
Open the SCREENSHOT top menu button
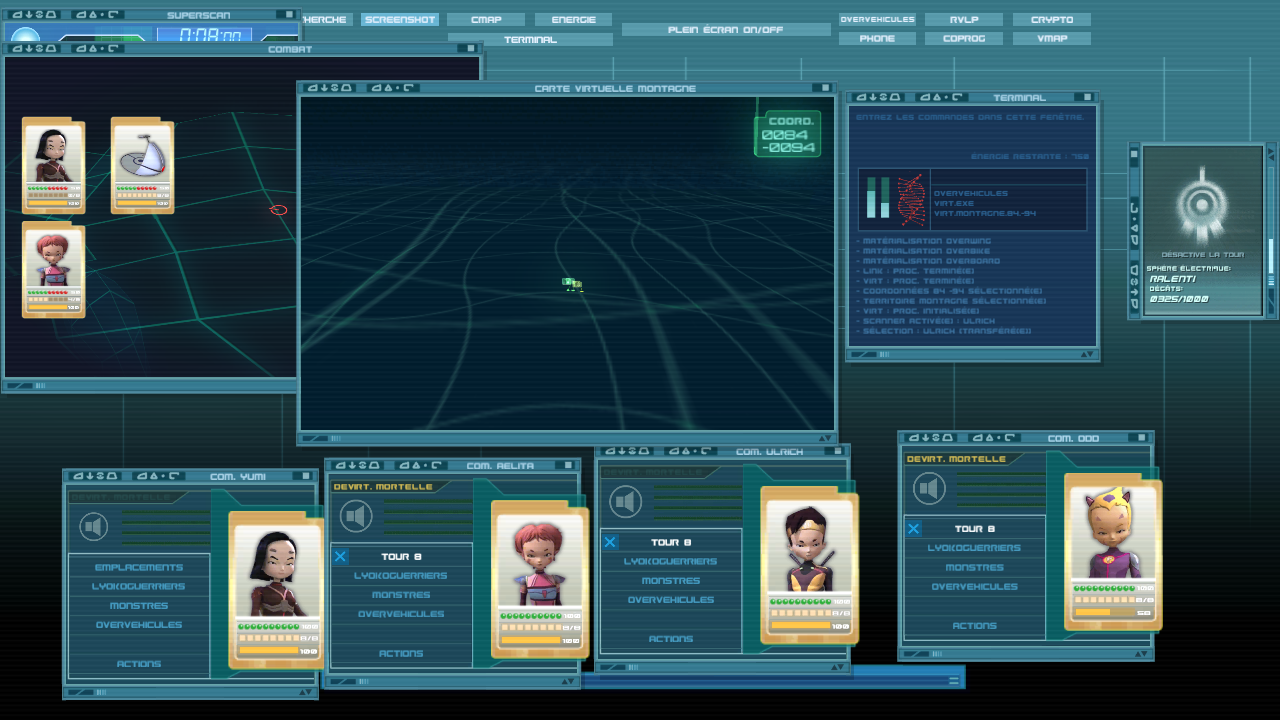click(399, 20)
